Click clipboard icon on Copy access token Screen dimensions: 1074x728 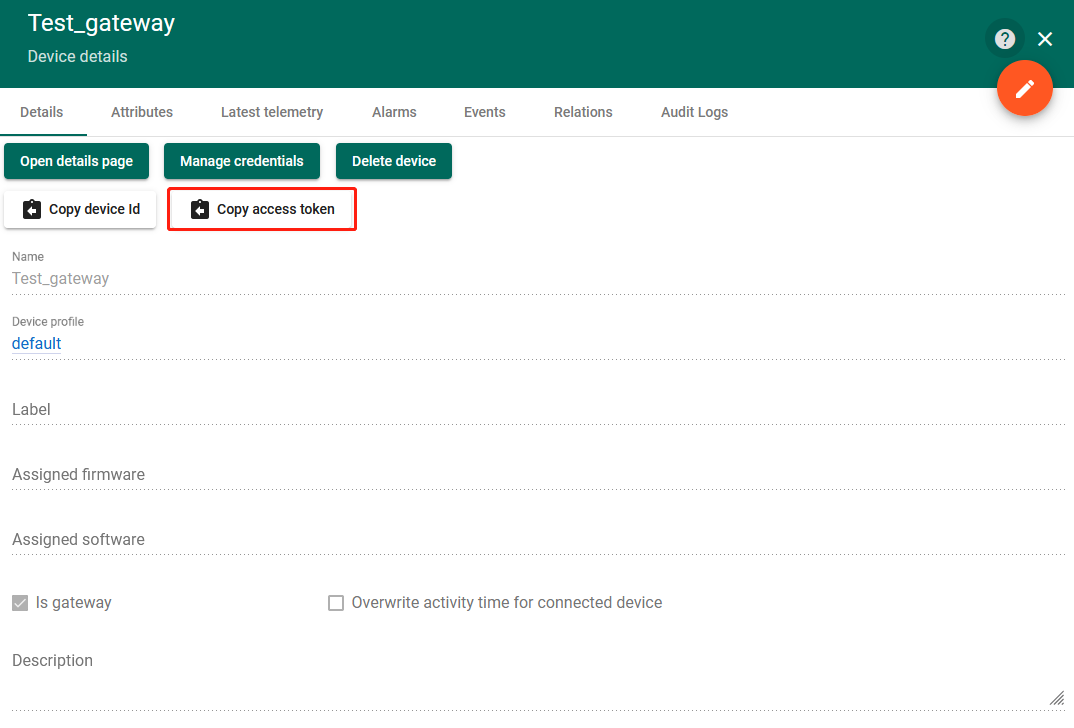coord(200,210)
